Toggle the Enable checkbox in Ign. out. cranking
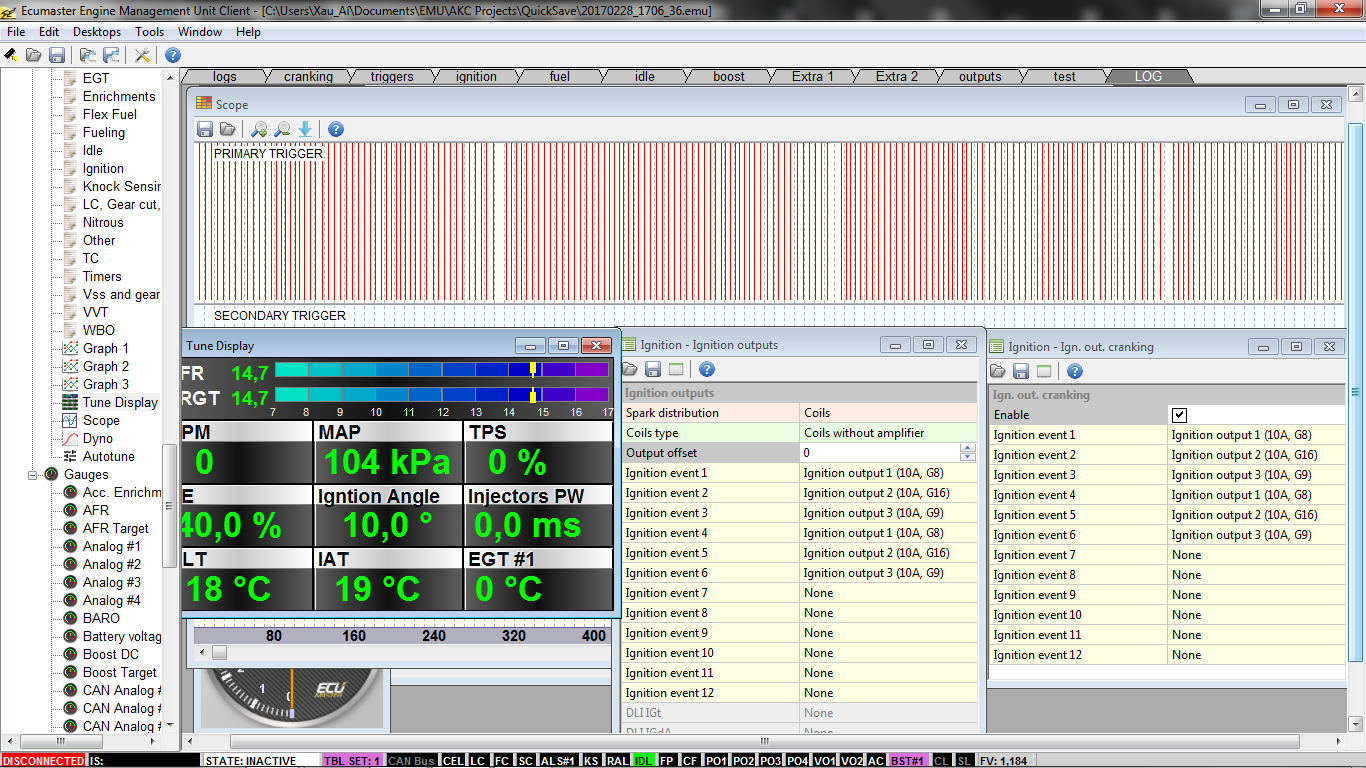 point(1180,415)
